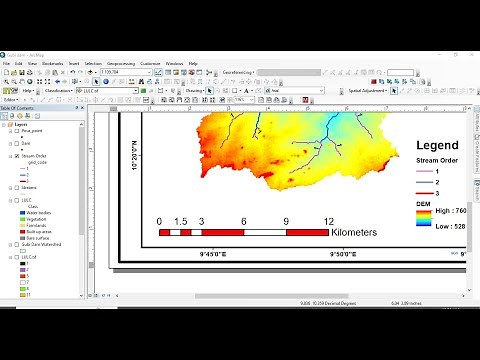This screenshot has width=480, height=360.
Task: Click the dark red square icon
Action: 374,81
